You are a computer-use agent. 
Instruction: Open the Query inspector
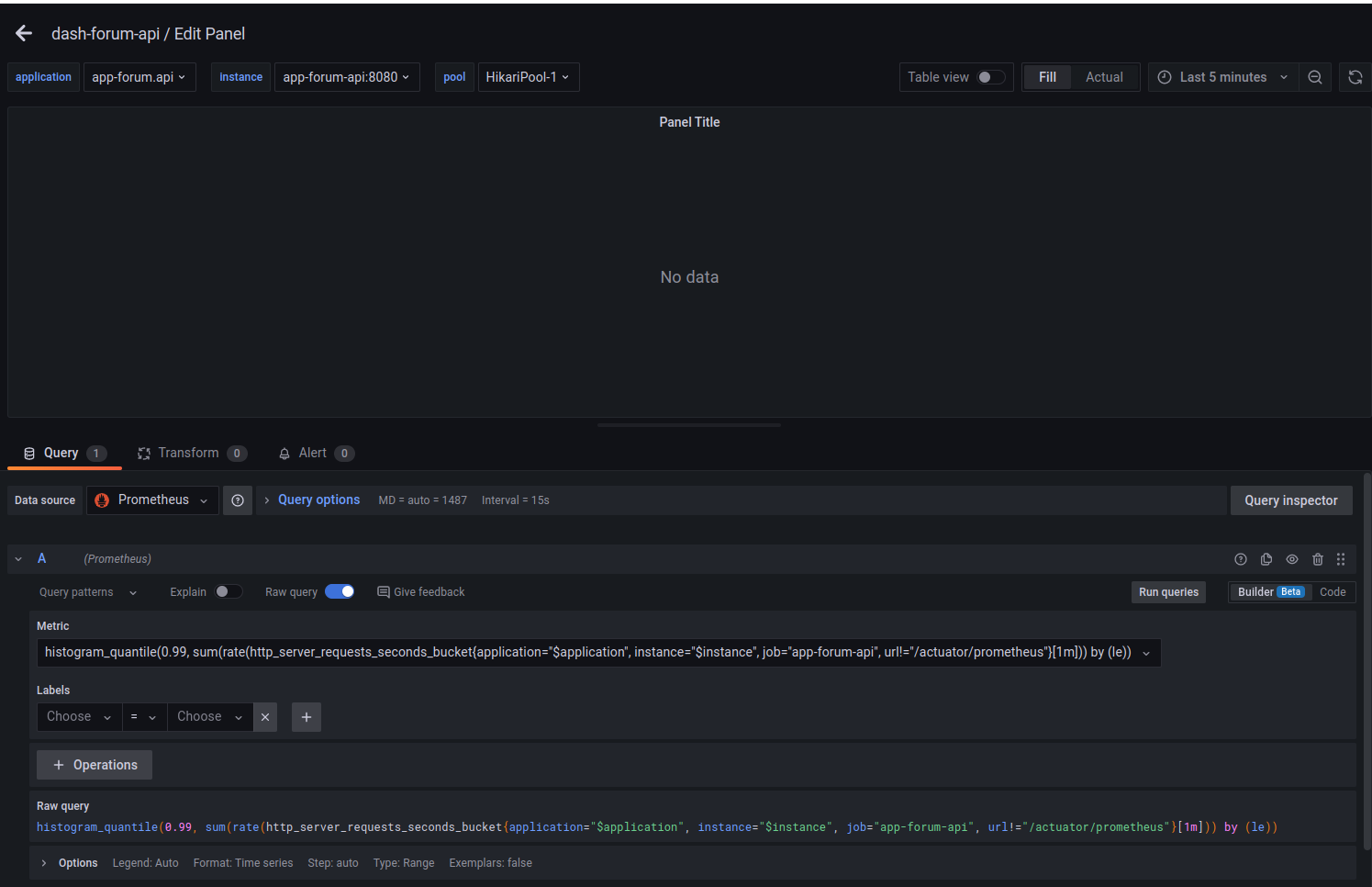tap(1291, 500)
